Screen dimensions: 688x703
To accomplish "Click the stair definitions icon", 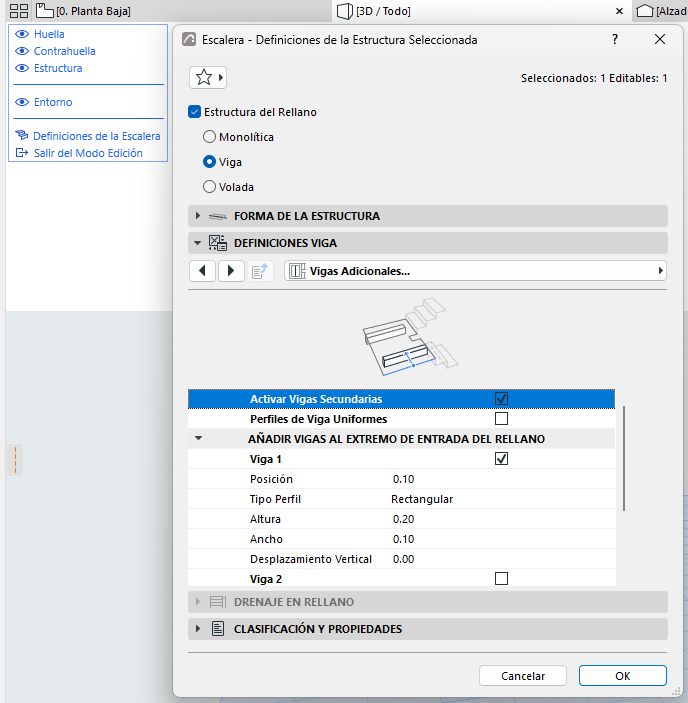I will tap(22, 135).
